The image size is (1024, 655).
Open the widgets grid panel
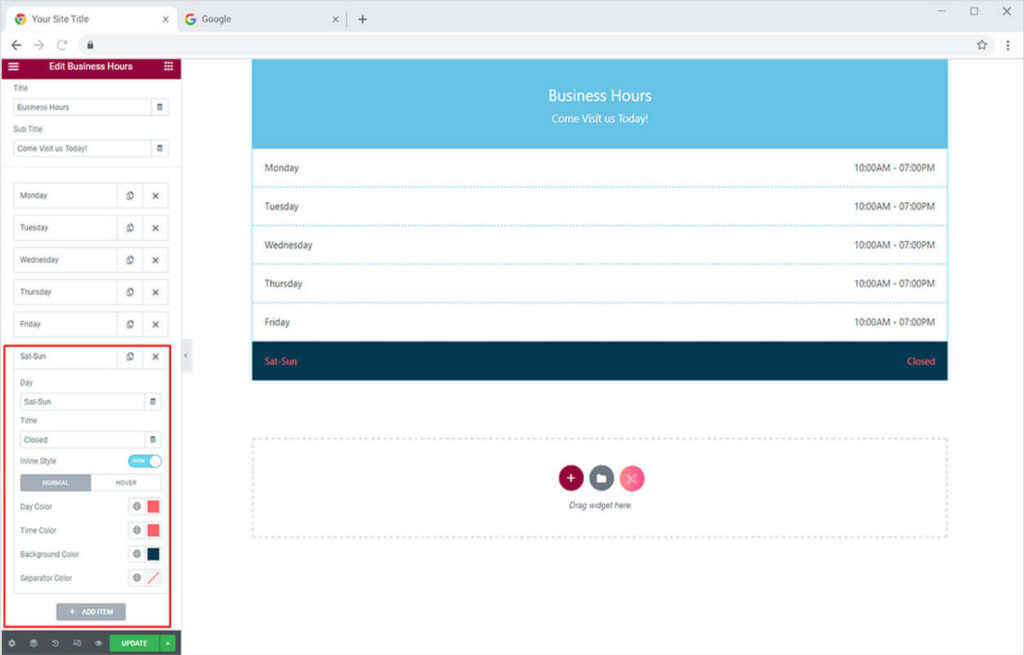(168, 66)
